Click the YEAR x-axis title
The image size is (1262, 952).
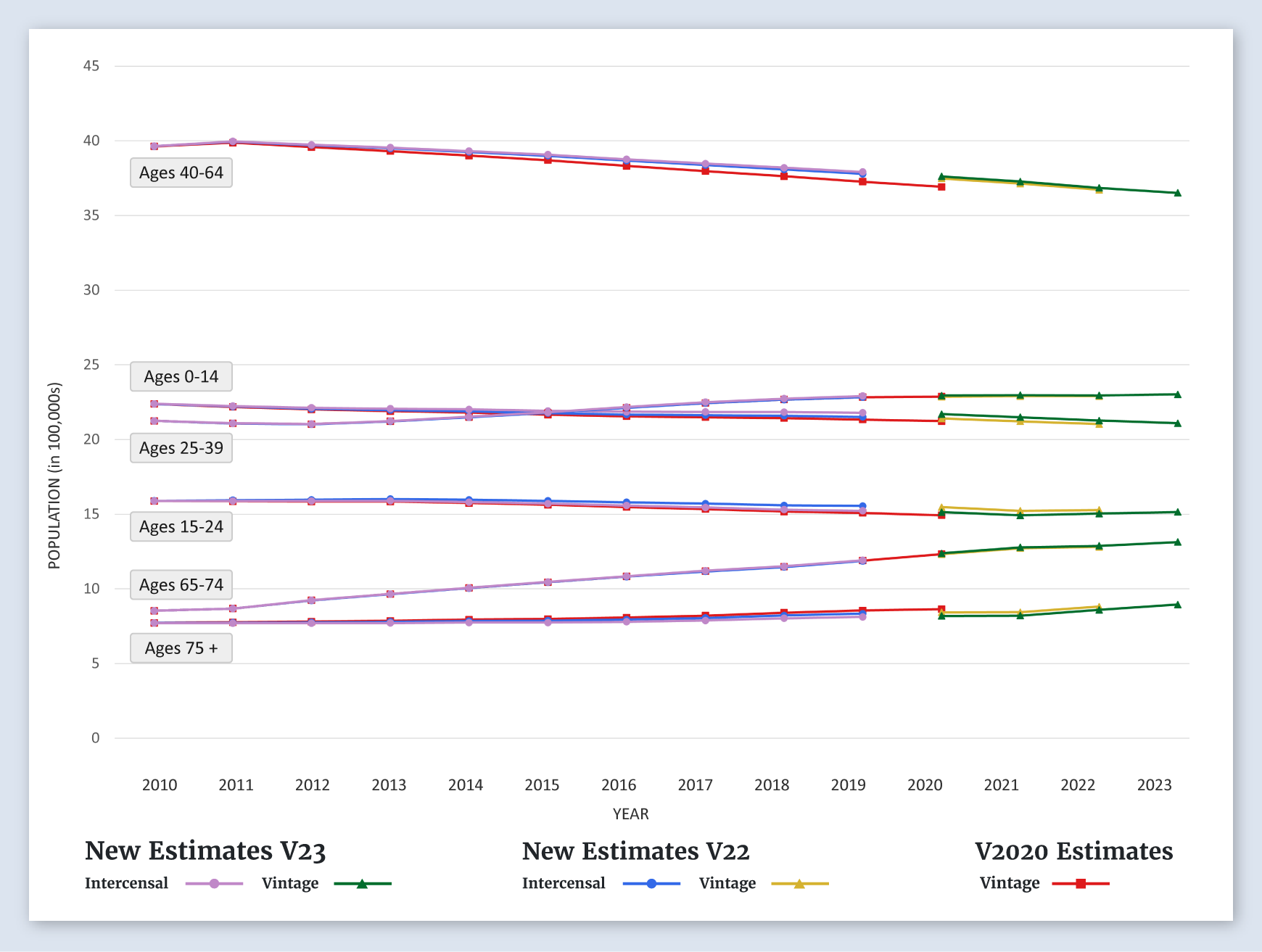(x=630, y=814)
